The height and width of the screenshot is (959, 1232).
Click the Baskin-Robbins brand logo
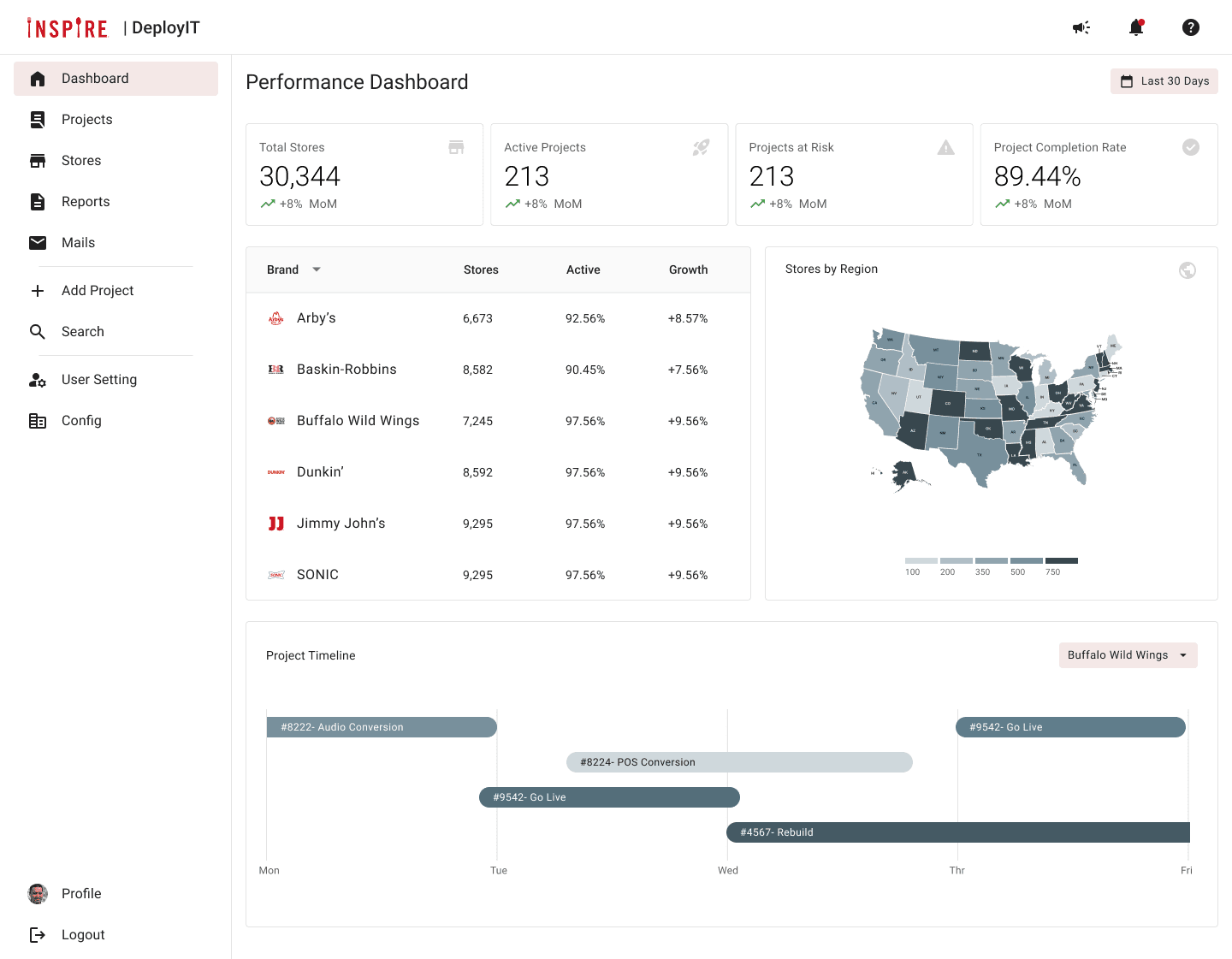click(x=276, y=370)
